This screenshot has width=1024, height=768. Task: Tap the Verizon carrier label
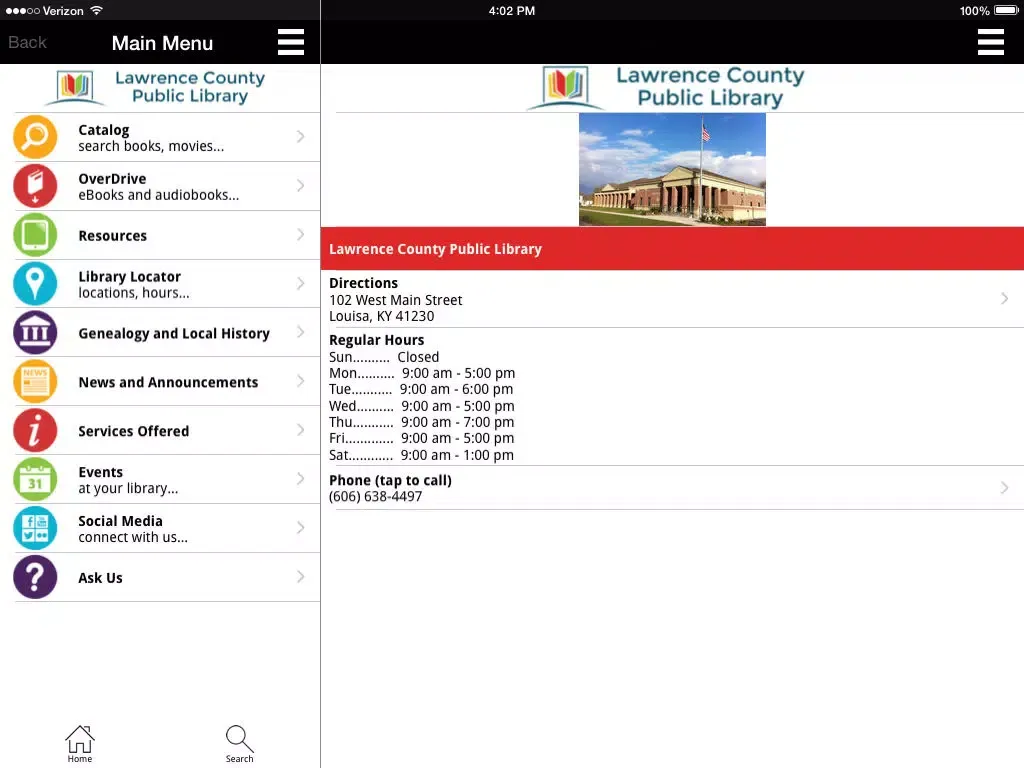(63, 10)
